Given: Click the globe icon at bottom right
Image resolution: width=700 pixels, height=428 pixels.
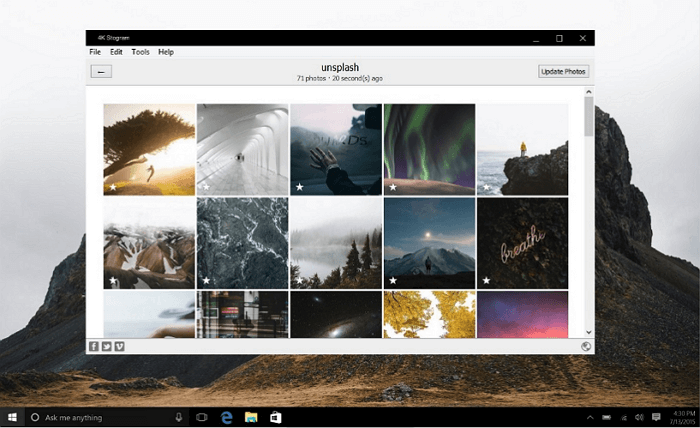Looking at the screenshot, I should [x=587, y=346].
